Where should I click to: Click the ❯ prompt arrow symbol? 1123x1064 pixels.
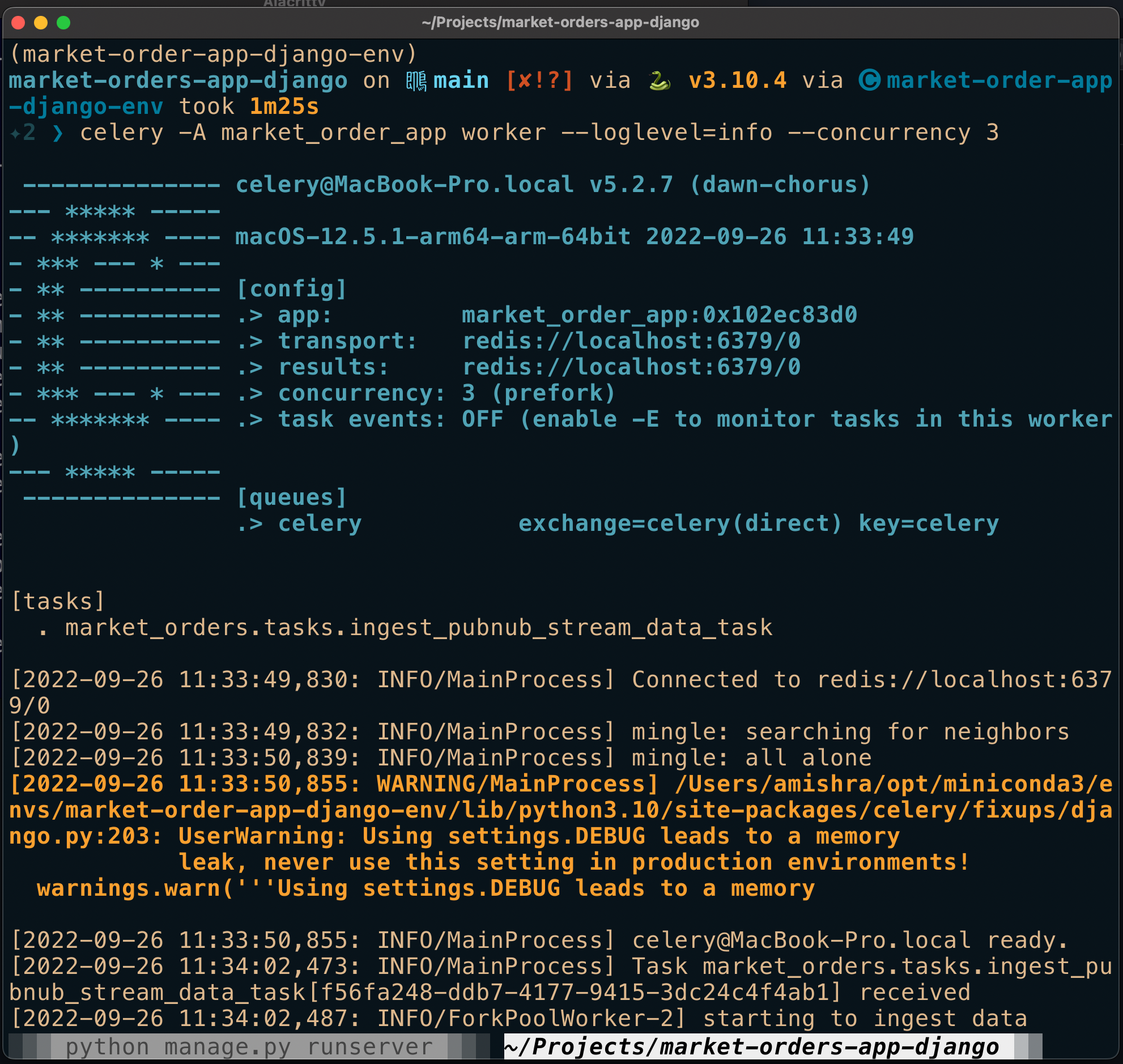pyautogui.click(x=58, y=132)
